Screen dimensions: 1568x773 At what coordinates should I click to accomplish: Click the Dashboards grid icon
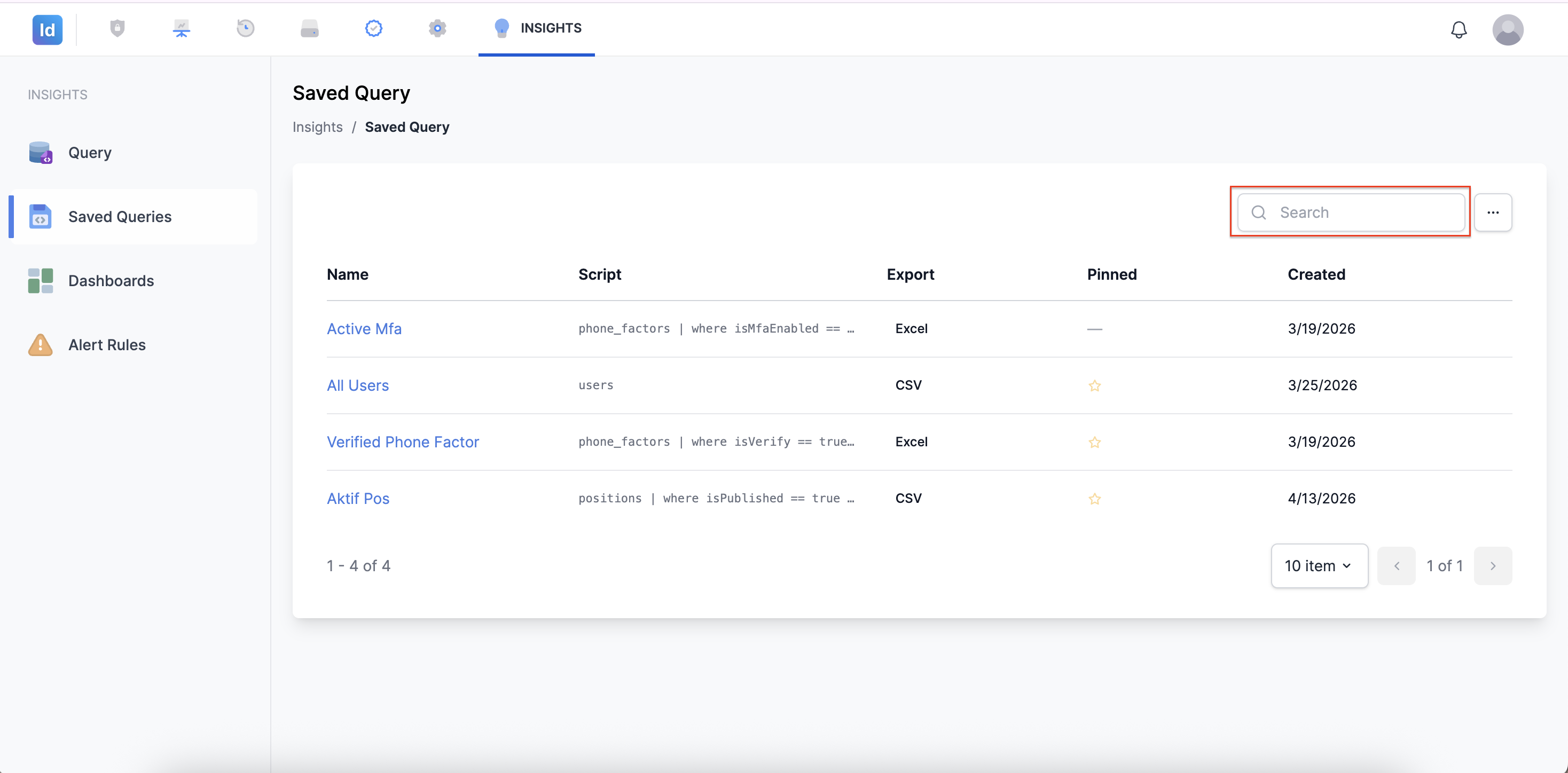pos(40,281)
